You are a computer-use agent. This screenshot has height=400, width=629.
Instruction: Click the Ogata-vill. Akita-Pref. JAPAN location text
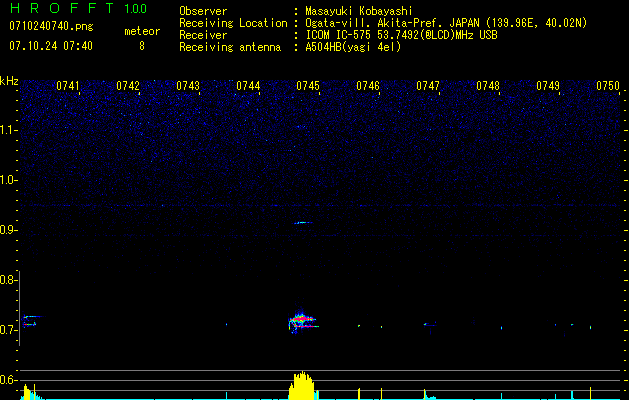coord(446,23)
